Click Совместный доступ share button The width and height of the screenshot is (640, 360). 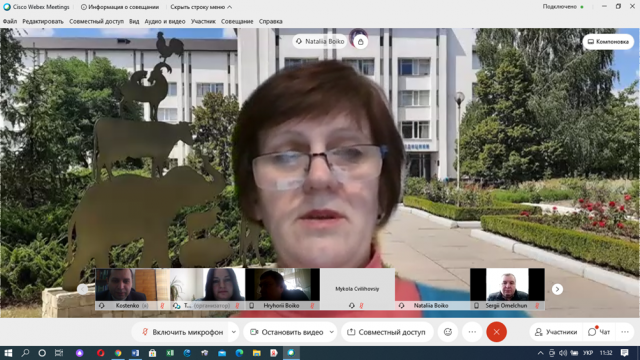[x=387, y=332]
